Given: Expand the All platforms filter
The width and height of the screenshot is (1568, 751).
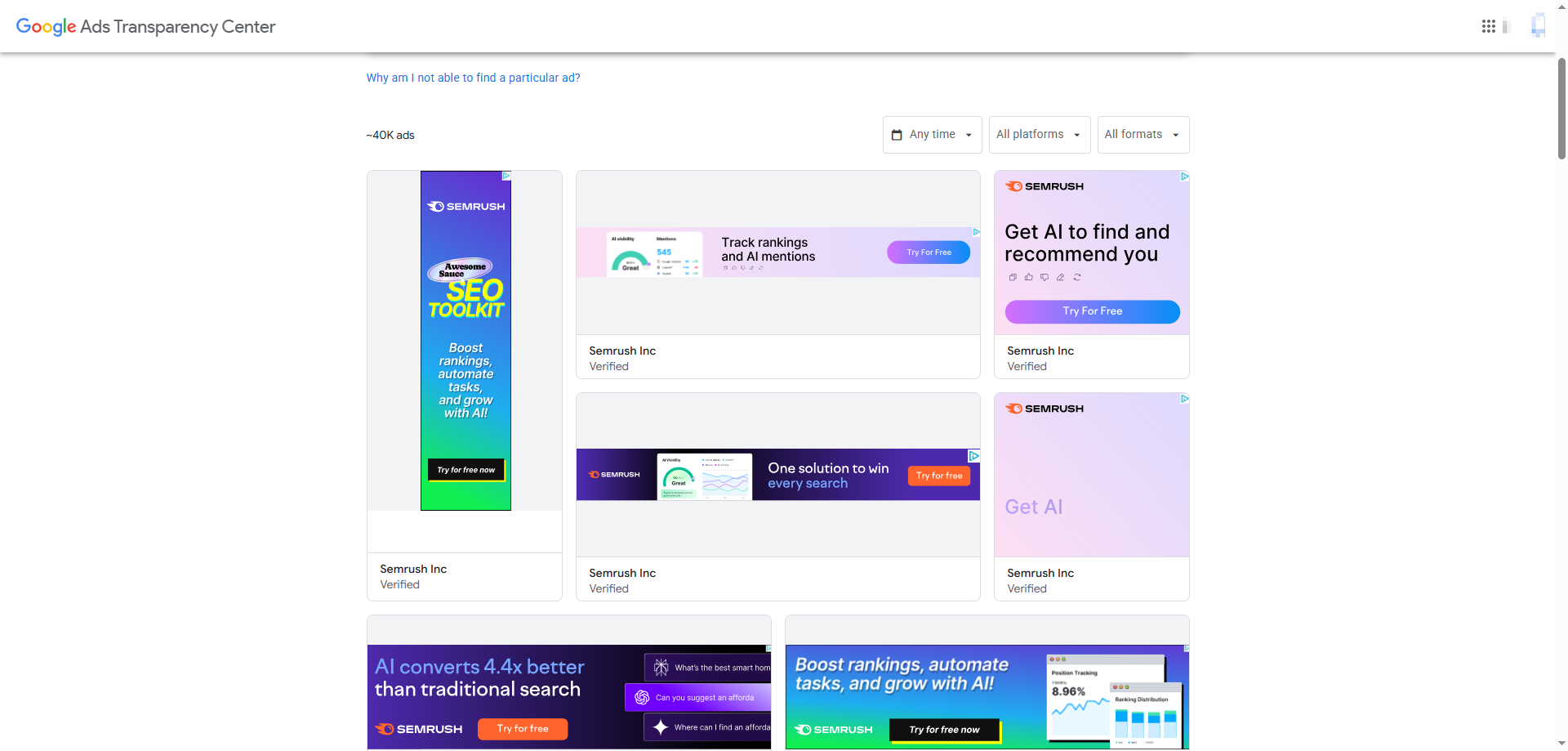Looking at the screenshot, I should [x=1039, y=135].
